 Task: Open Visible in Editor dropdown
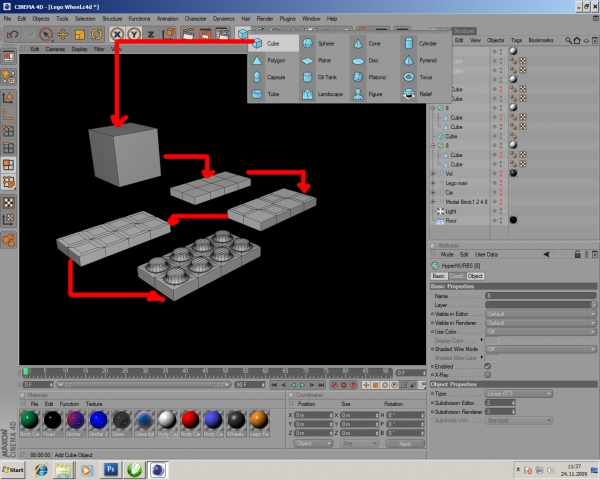coord(540,314)
